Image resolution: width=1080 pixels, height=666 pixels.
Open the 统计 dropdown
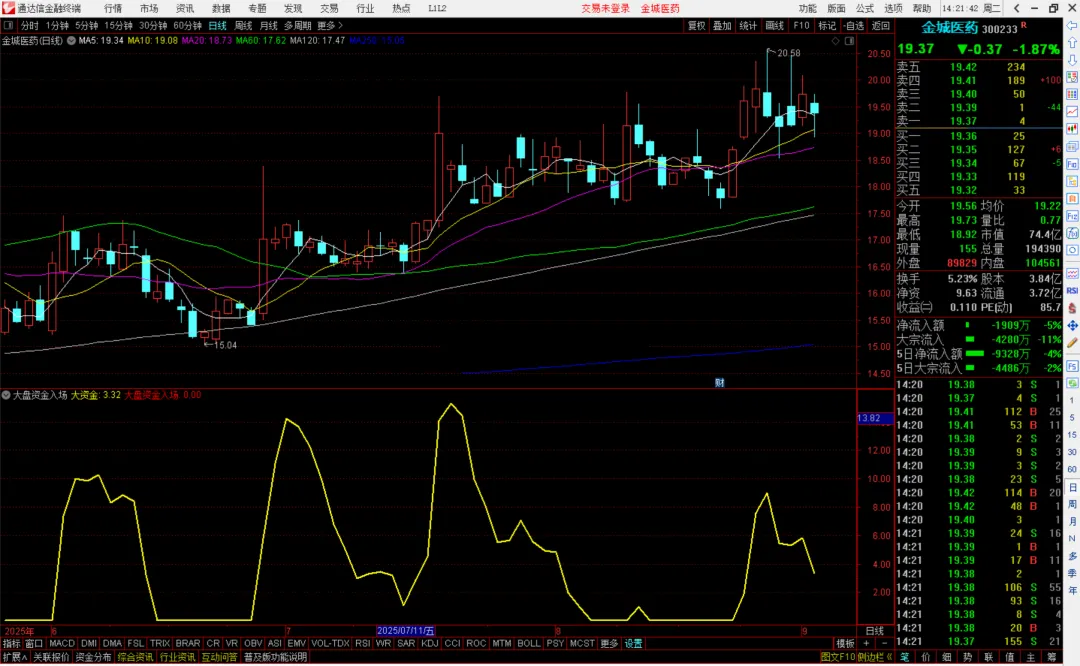tap(748, 25)
